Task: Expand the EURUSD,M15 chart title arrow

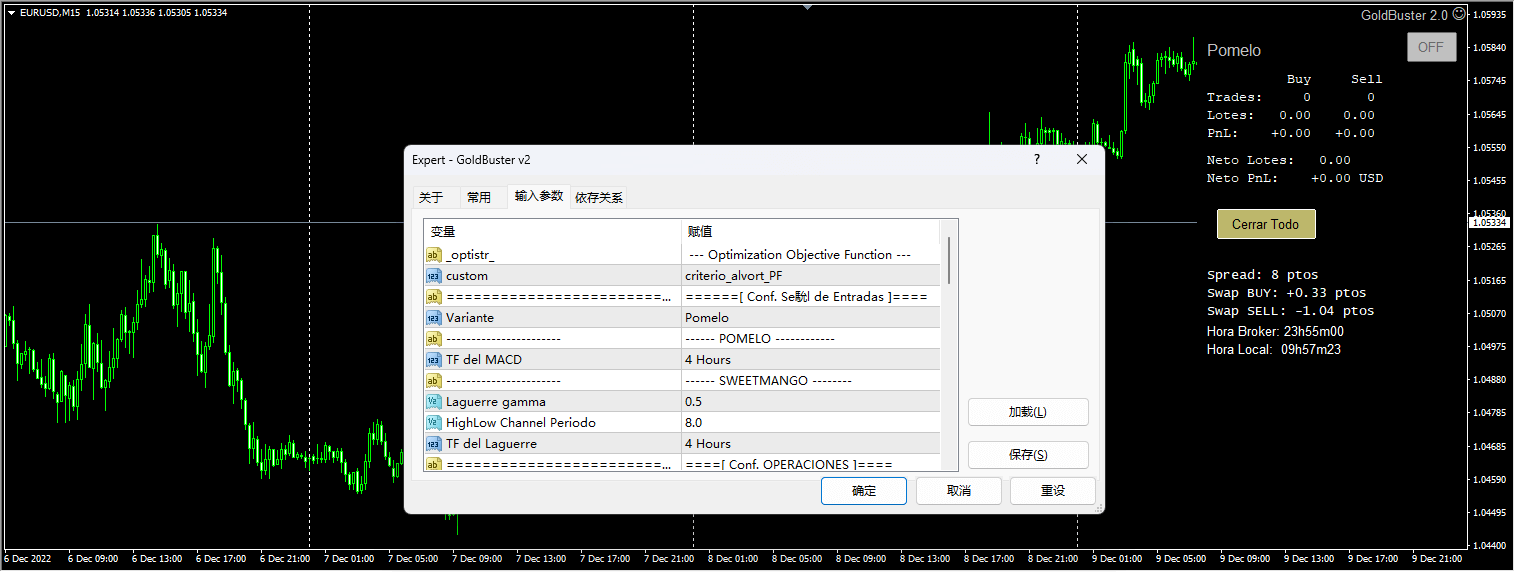Action: pos(11,12)
